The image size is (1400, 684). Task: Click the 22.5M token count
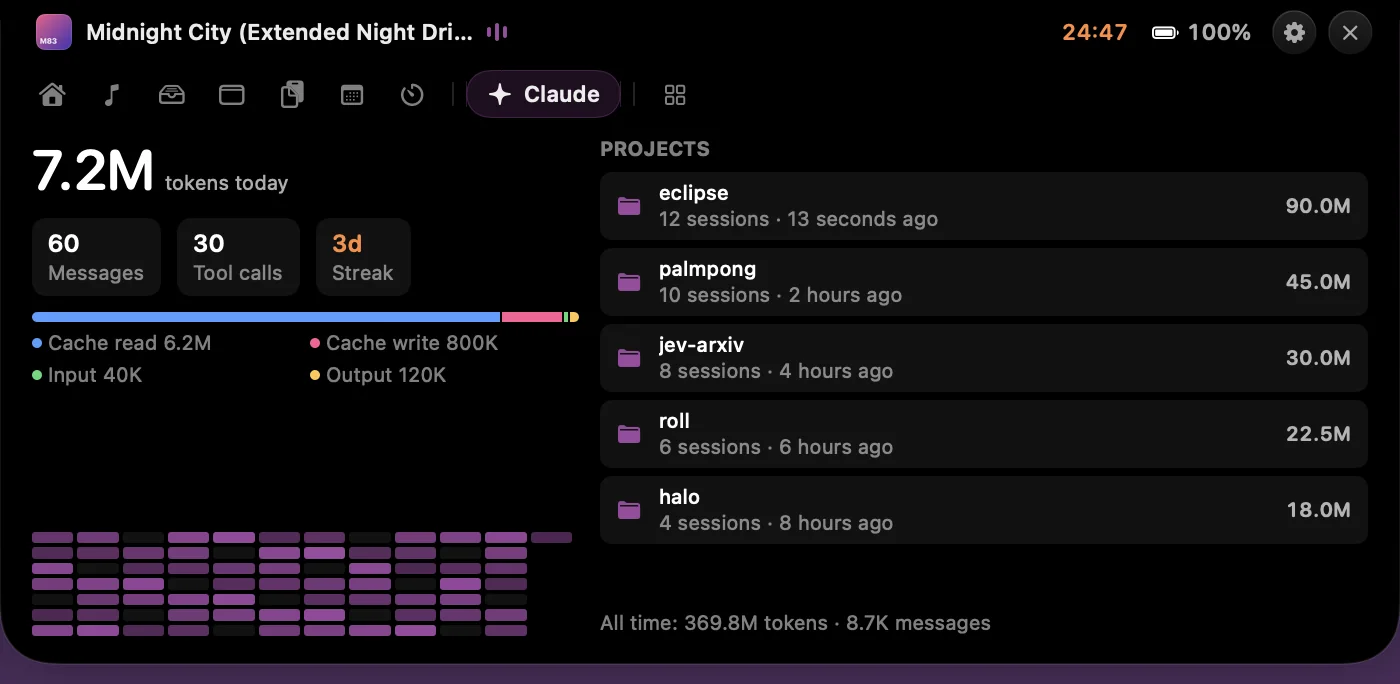1318,434
